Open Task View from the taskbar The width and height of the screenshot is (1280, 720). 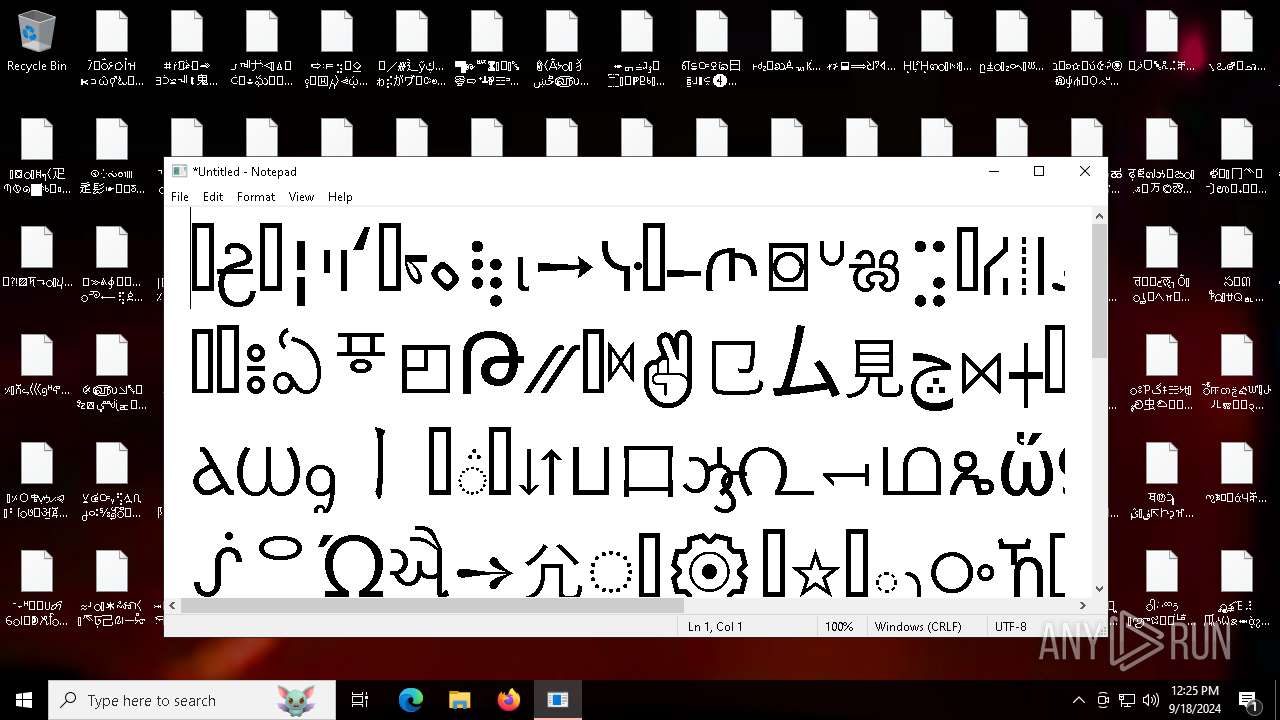[x=360, y=700]
